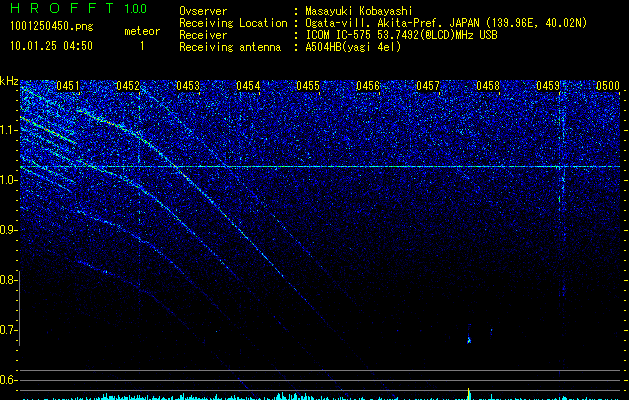Click the Ovserver label
The height and width of the screenshot is (400, 629).
[x=203, y=11]
